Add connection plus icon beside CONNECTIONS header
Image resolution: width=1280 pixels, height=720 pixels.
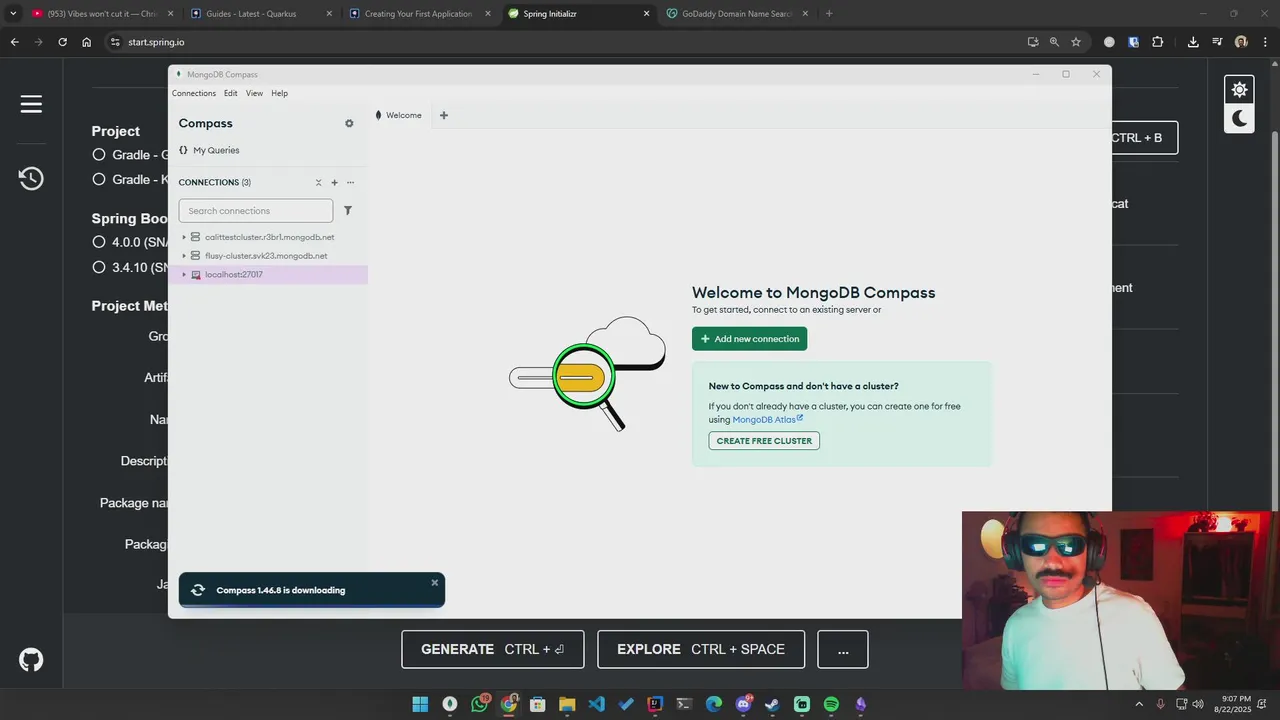(334, 183)
